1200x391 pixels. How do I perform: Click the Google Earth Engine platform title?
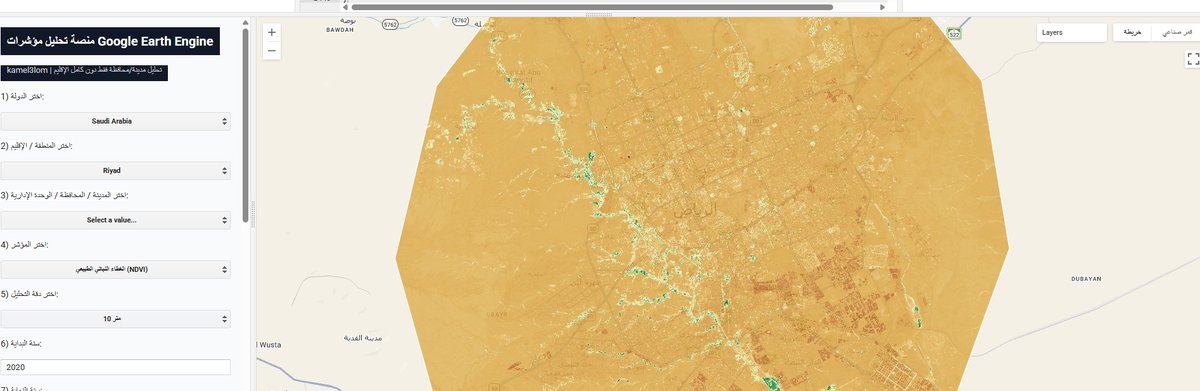[x=109, y=41]
